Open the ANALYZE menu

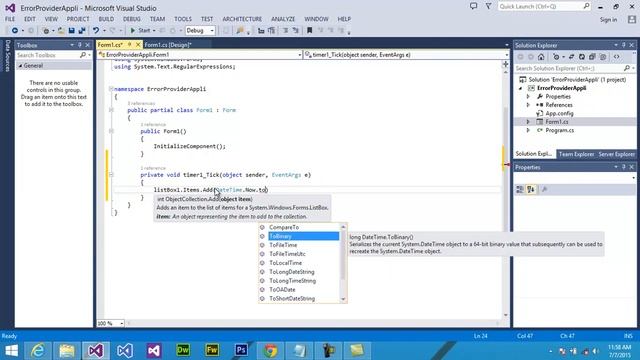[283, 19]
